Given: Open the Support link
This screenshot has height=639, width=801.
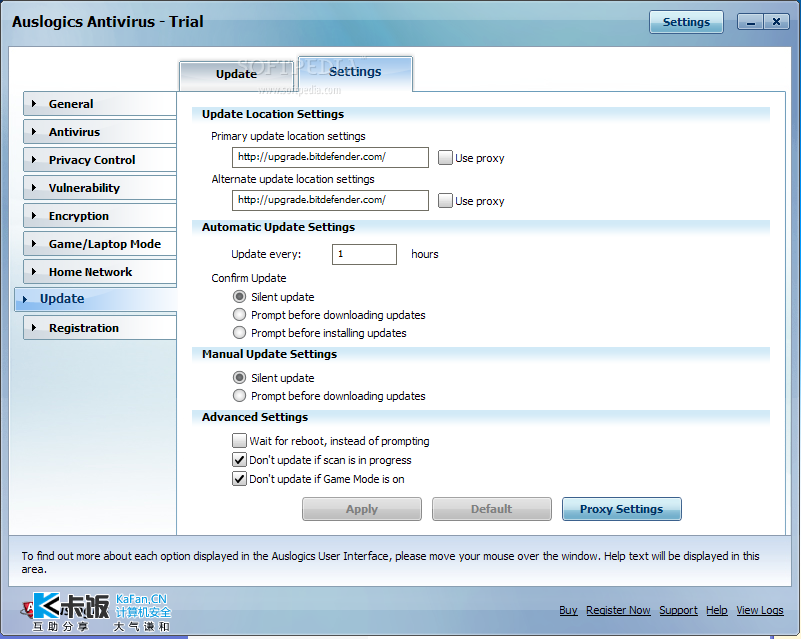Looking at the screenshot, I should pyautogui.click(x=678, y=610).
